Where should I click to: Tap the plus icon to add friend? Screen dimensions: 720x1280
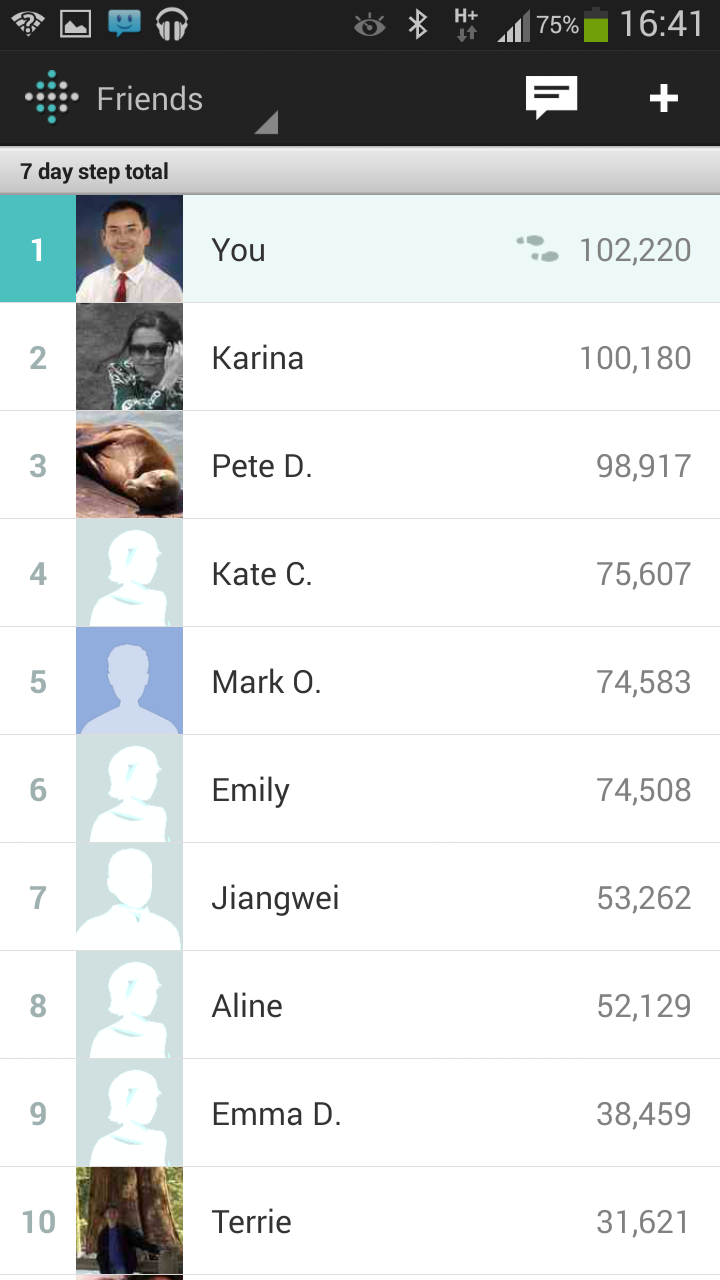[663, 98]
